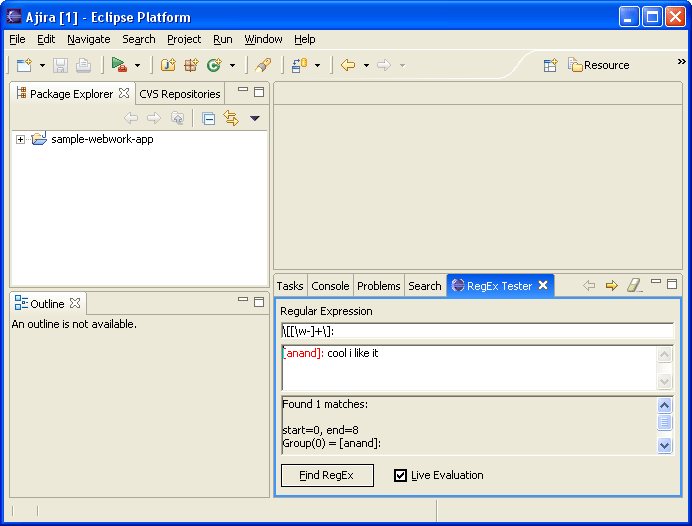Click the Print toolbar icon
The width and height of the screenshot is (692, 526).
pyautogui.click(x=83, y=65)
